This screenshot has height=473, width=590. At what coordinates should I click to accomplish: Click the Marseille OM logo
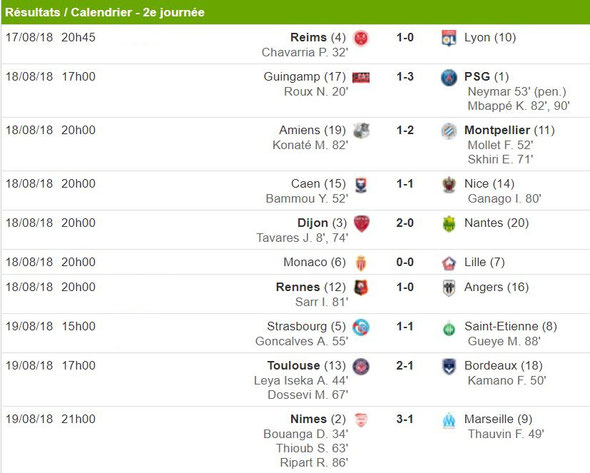point(449,420)
